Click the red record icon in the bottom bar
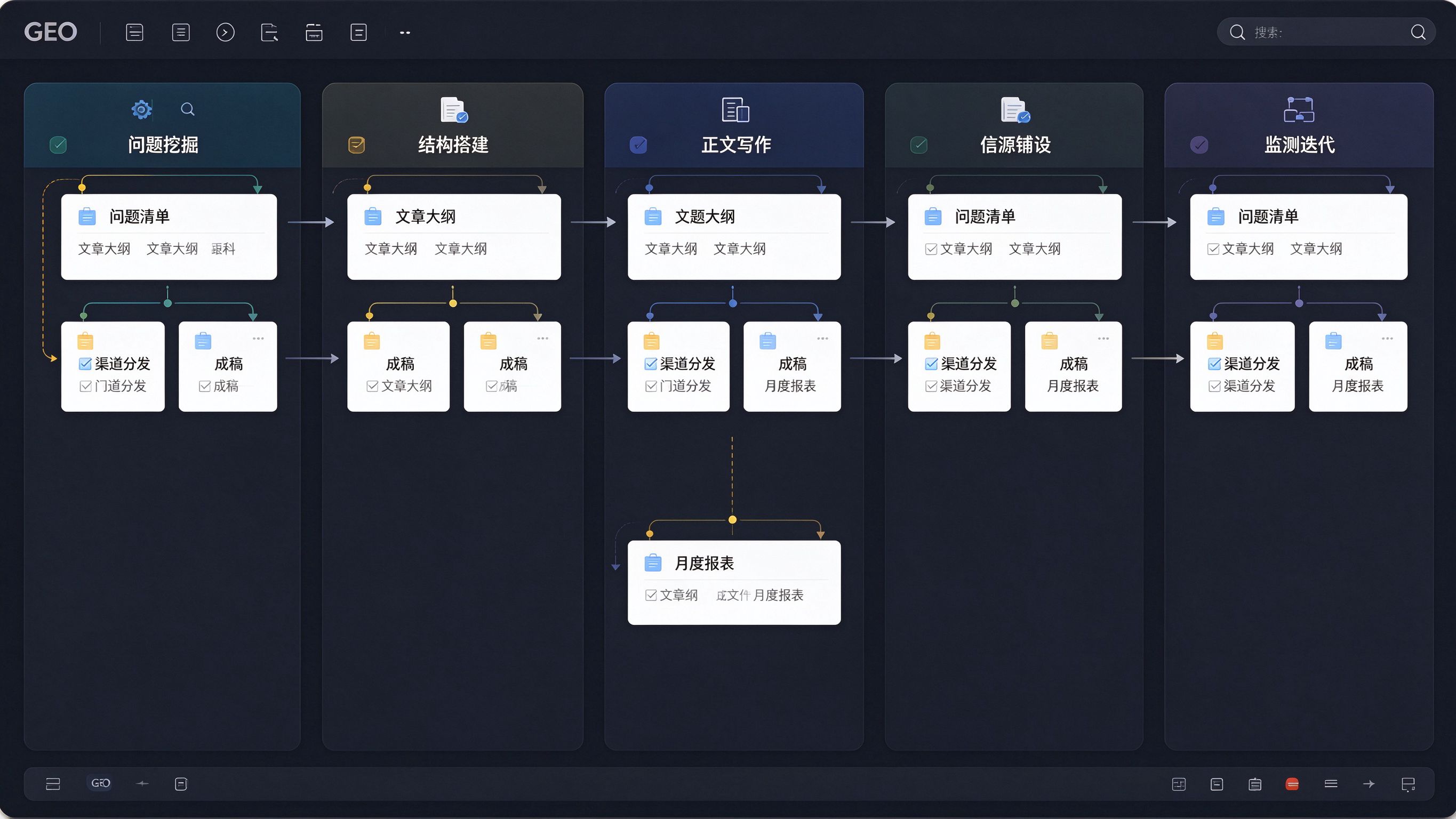 pos(1292,784)
